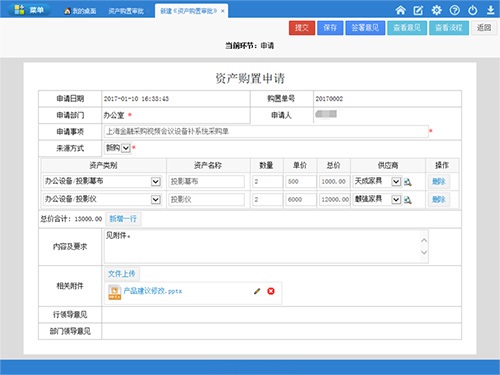The width and height of the screenshot is (500, 375).
Task: Open asset category dropdown 办公设备/投影幕布
Action: pos(102,181)
